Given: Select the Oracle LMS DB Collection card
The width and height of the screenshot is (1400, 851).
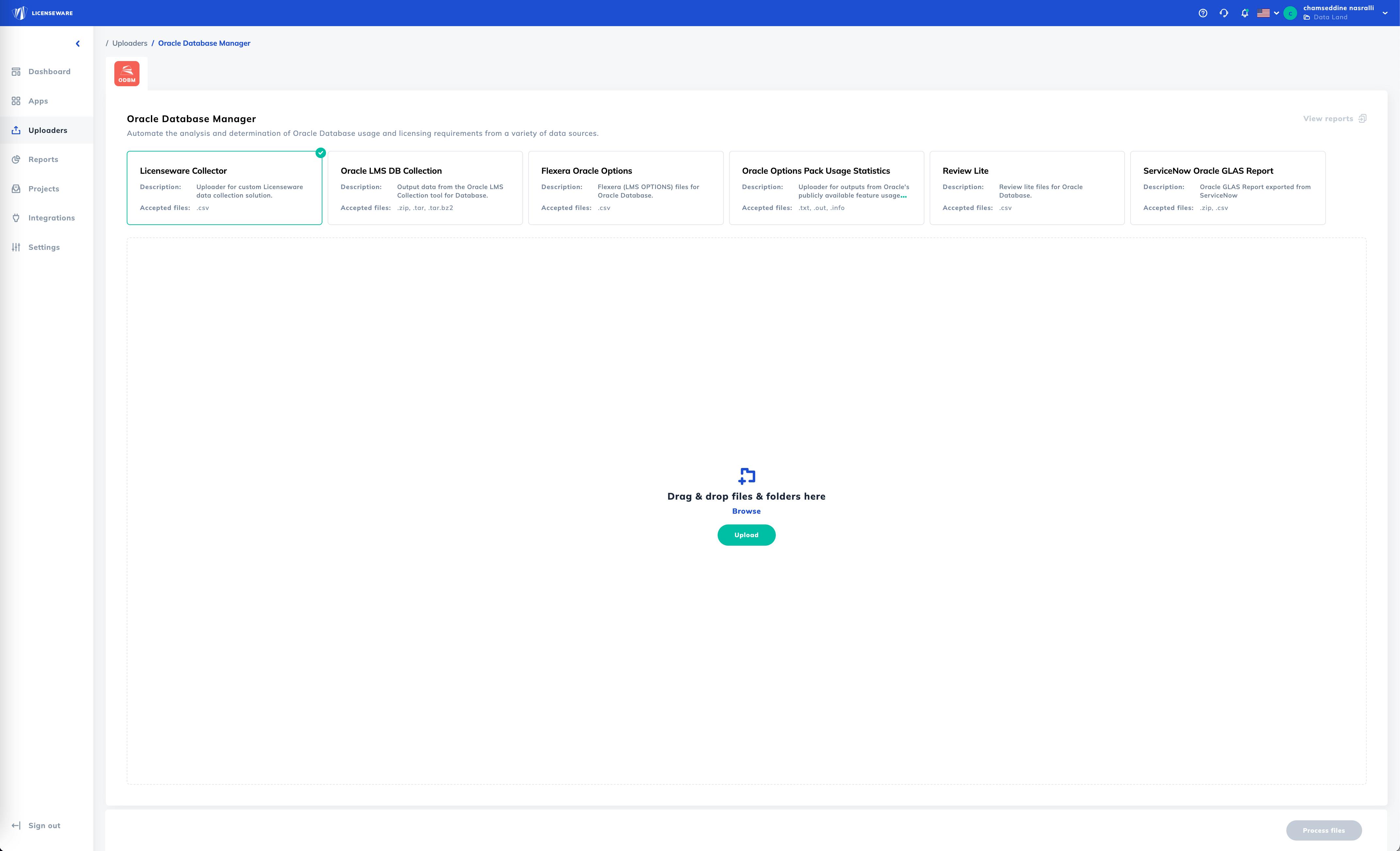Looking at the screenshot, I should (425, 188).
